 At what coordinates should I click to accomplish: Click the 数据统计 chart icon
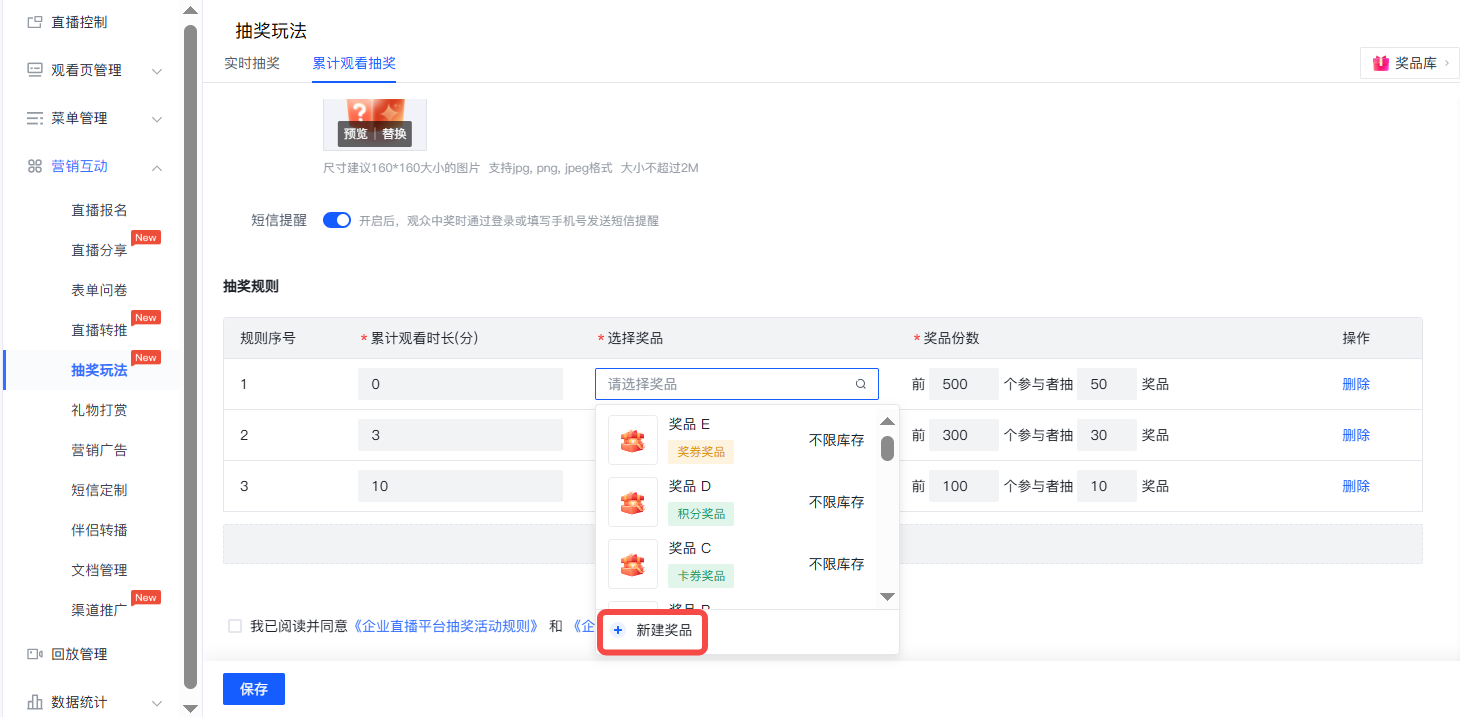[x=35, y=702]
